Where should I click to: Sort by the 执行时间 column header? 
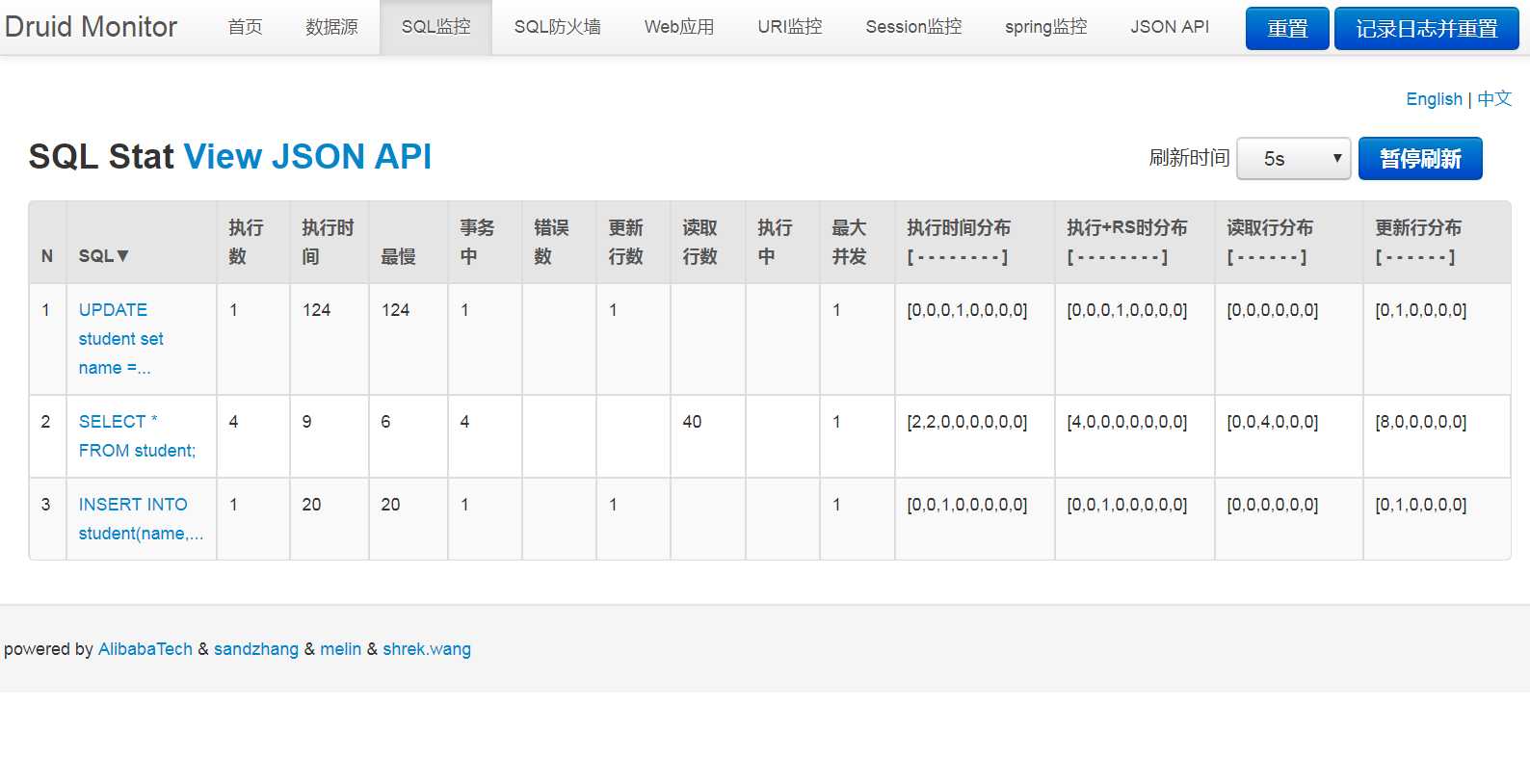tap(328, 242)
